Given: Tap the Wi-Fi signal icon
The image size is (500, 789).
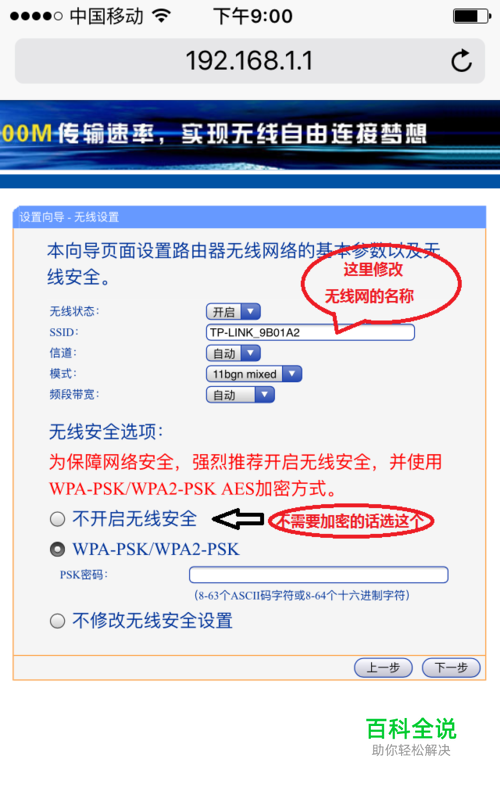Looking at the screenshot, I should [161, 16].
